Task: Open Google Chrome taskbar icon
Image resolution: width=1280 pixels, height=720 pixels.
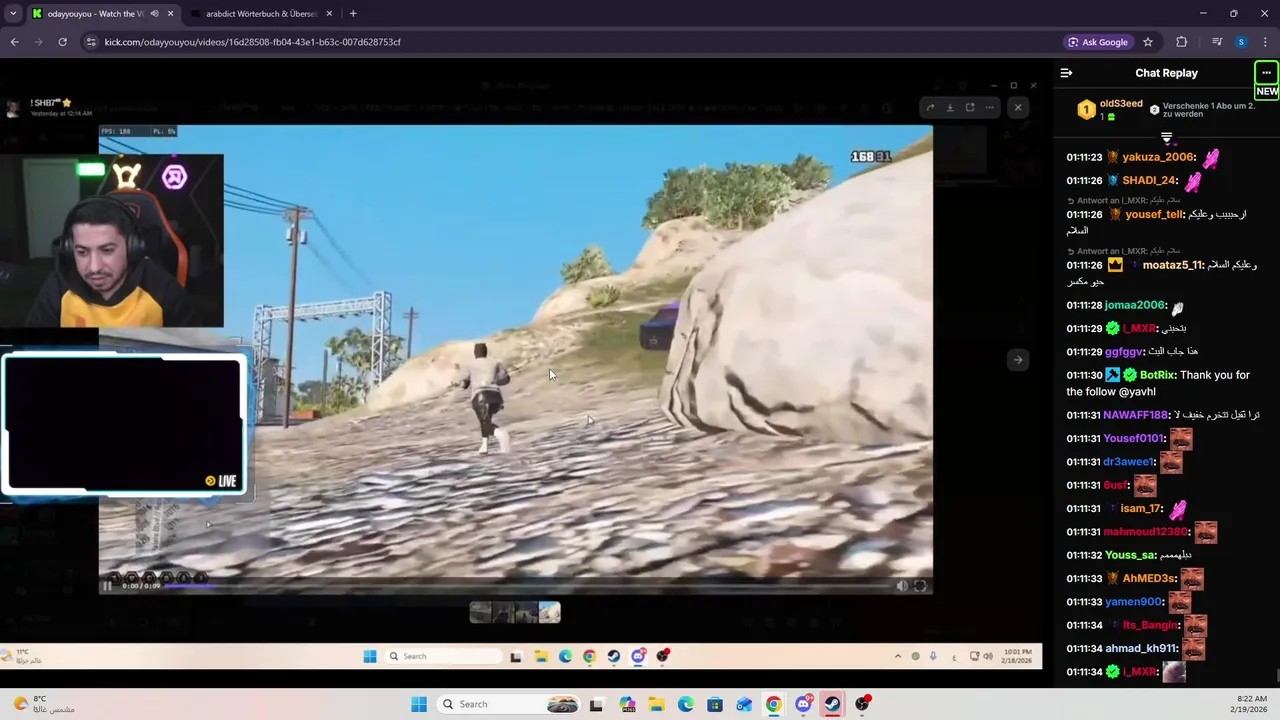Action: pyautogui.click(x=774, y=704)
